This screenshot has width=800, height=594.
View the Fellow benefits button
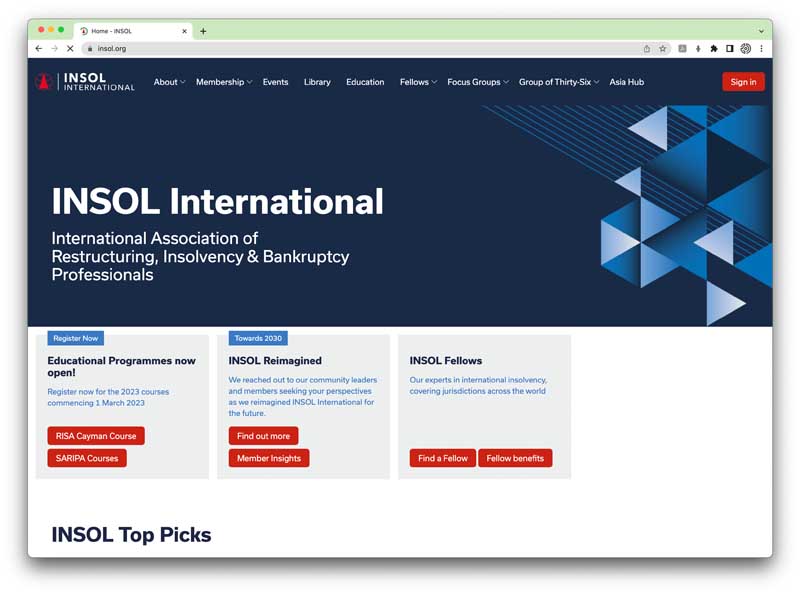(x=515, y=458)
